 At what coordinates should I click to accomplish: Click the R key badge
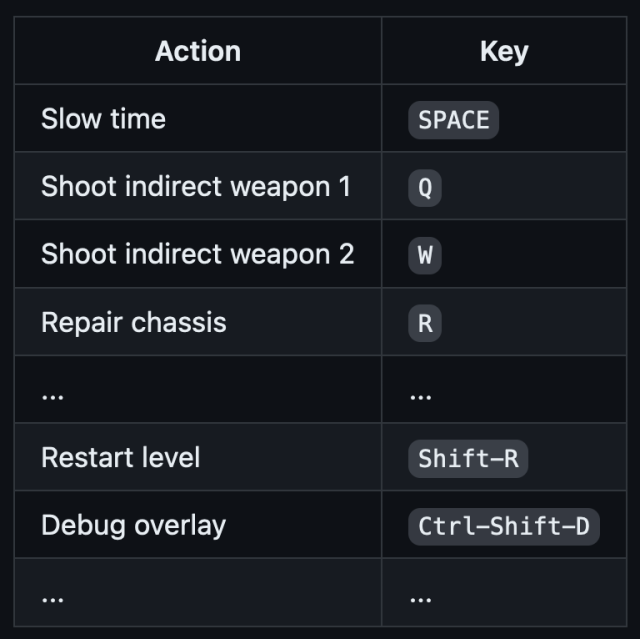425,324
